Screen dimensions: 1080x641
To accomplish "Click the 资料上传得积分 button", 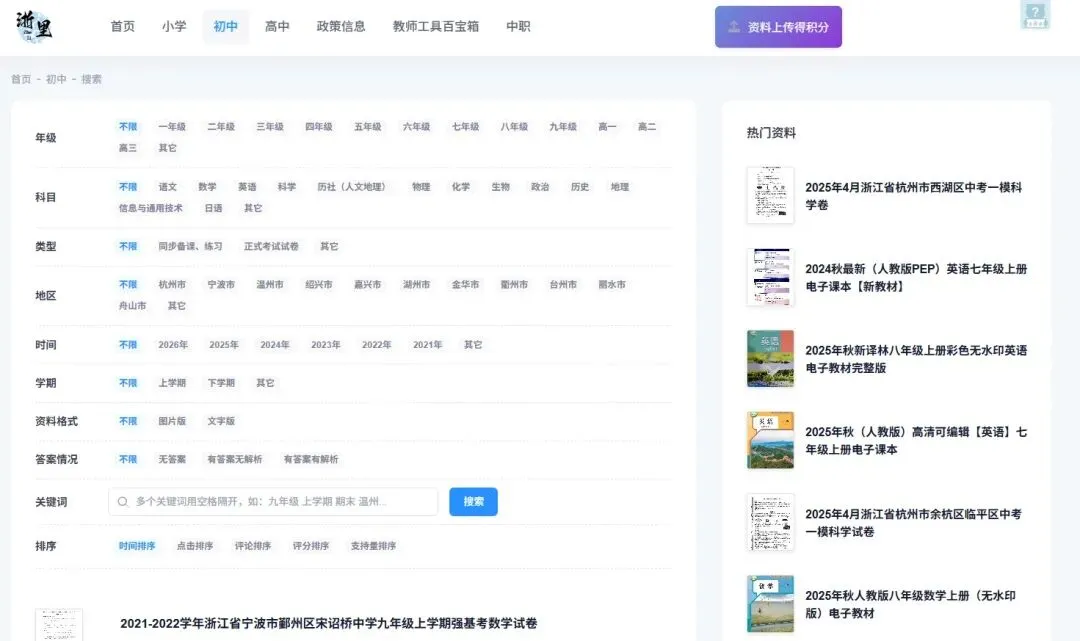I will pos(779,27).
